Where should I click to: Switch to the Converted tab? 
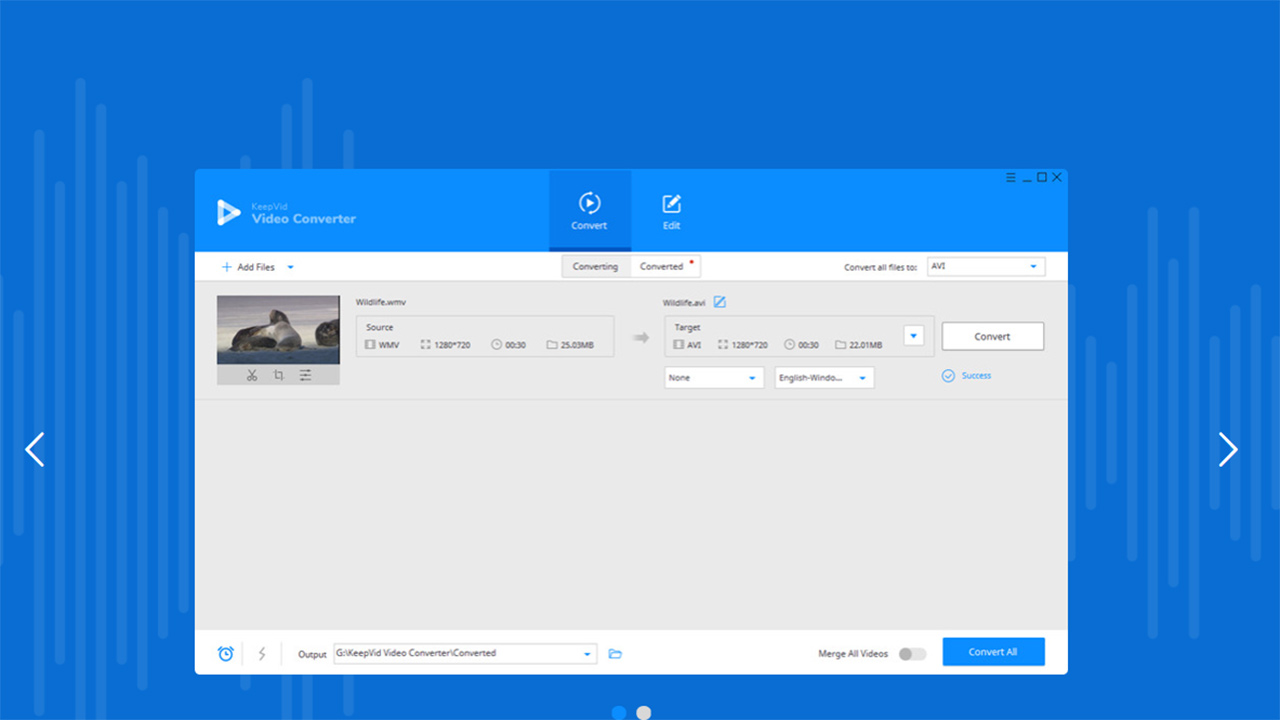pyautogui.click(x=664, y=266)
